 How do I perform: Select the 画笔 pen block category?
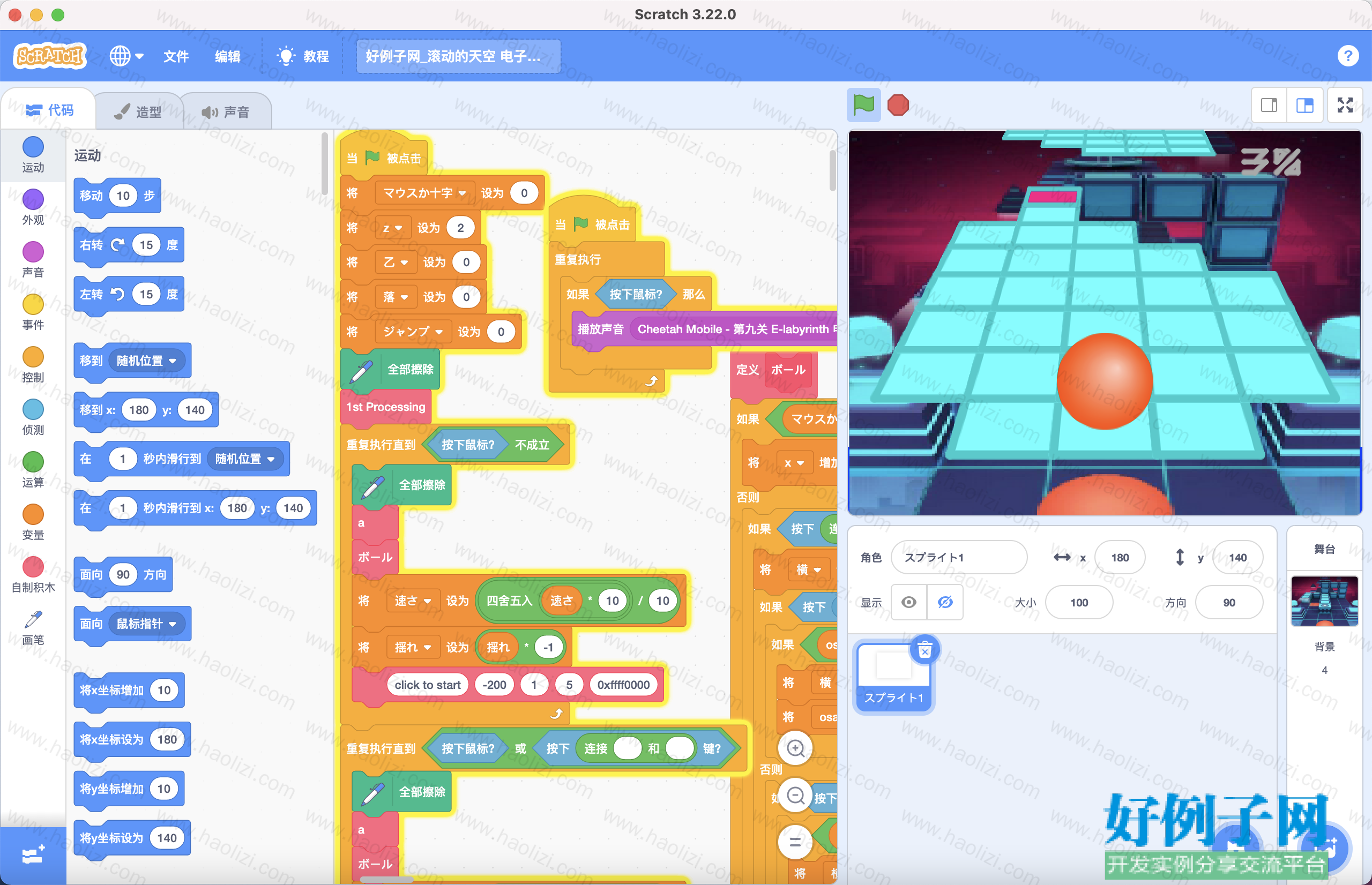tap(33, 628)
